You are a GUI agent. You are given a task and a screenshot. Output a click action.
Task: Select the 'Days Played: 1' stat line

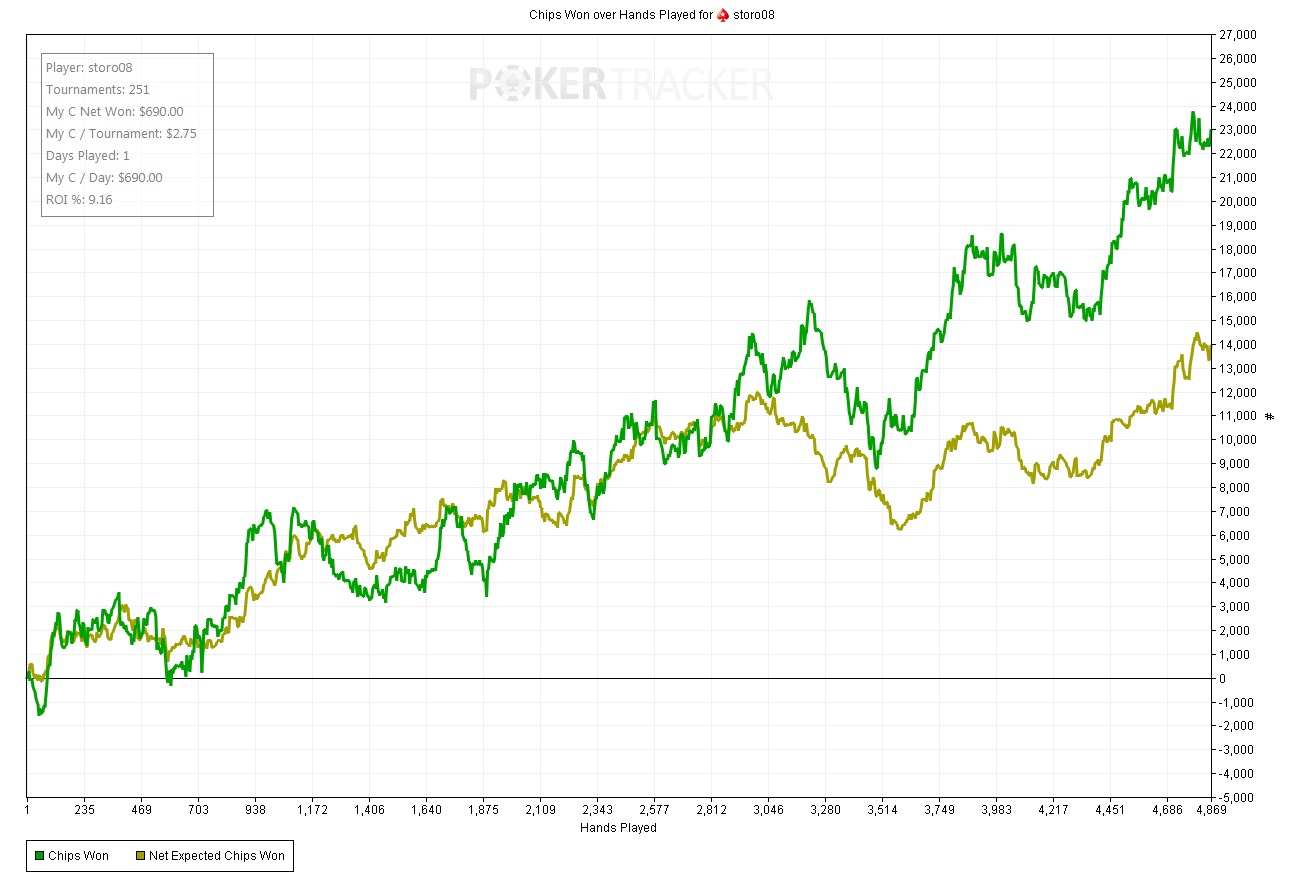[87, 156]
